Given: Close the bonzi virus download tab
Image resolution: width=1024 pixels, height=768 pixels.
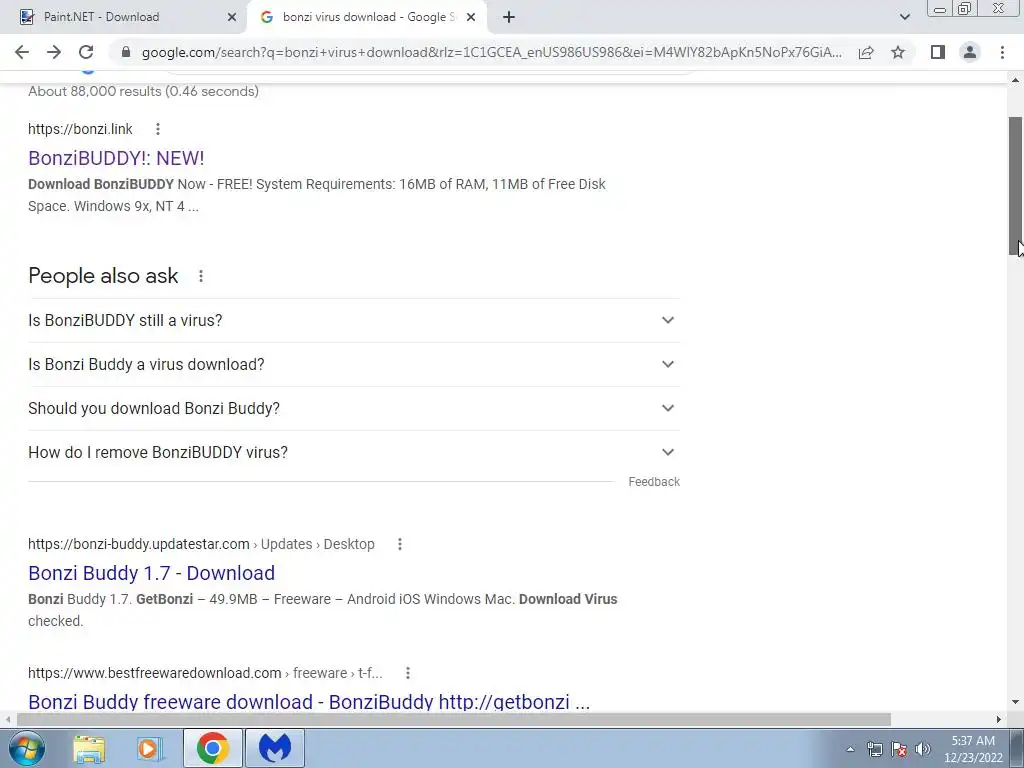Looking at the screenshot, I should [x=471, y=17].
